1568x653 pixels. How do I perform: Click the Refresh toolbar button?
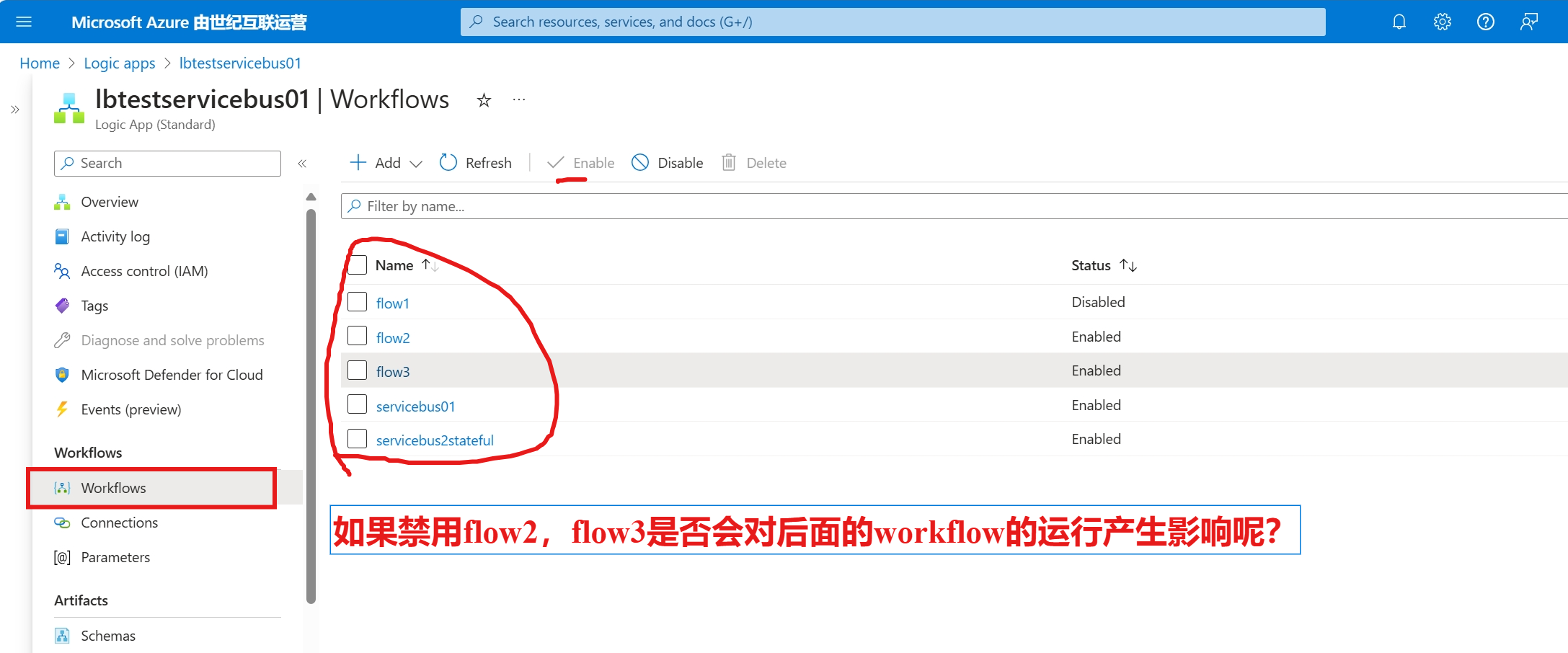(476, 163)
